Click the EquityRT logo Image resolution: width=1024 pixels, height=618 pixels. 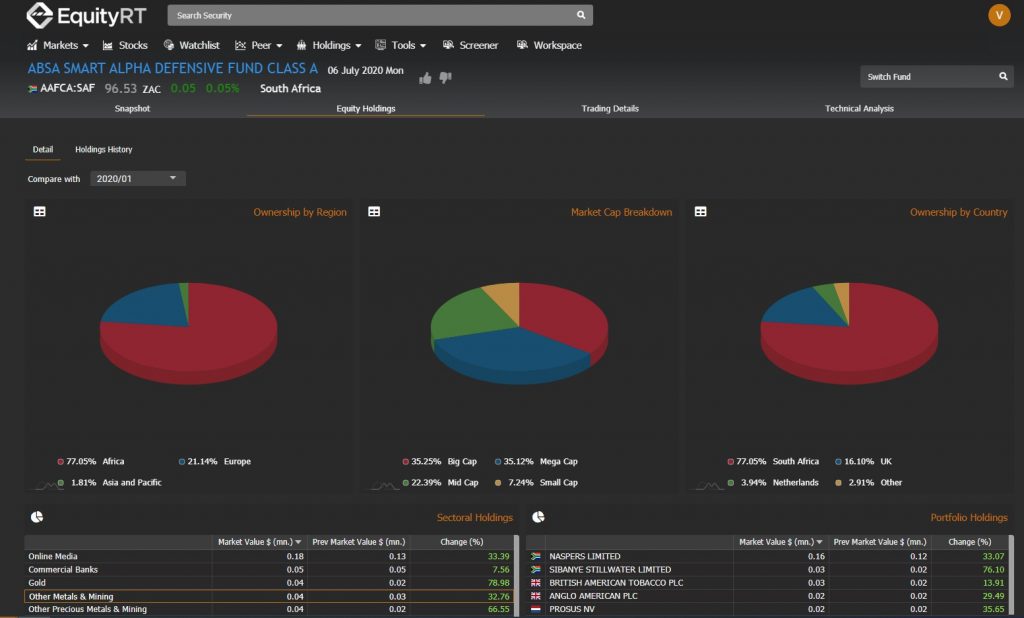tap(86, 16)
